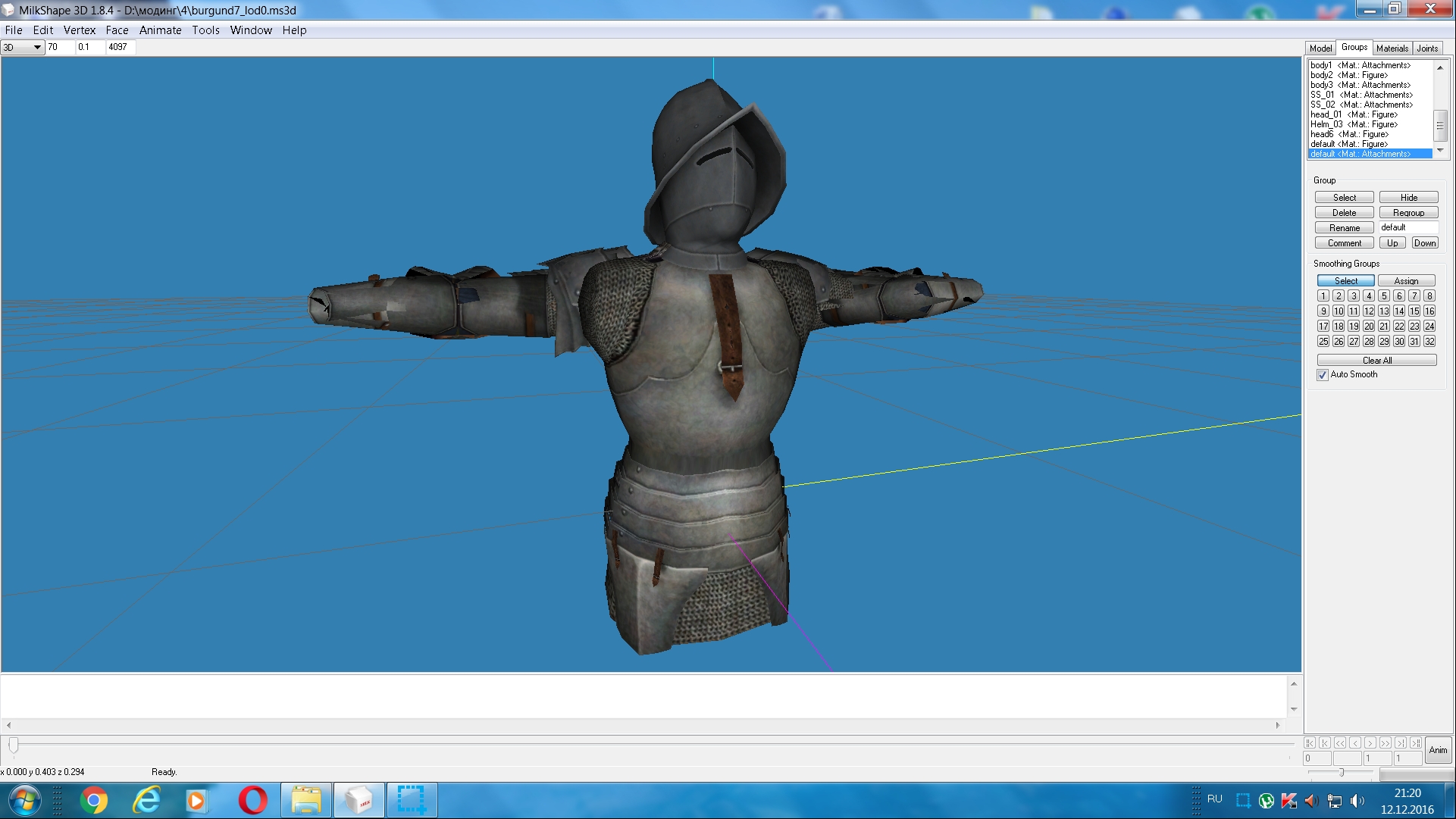Click the RU language indicator
Image resolution: width=1456 pixels, height=819 pixels.
point(1215,799)
